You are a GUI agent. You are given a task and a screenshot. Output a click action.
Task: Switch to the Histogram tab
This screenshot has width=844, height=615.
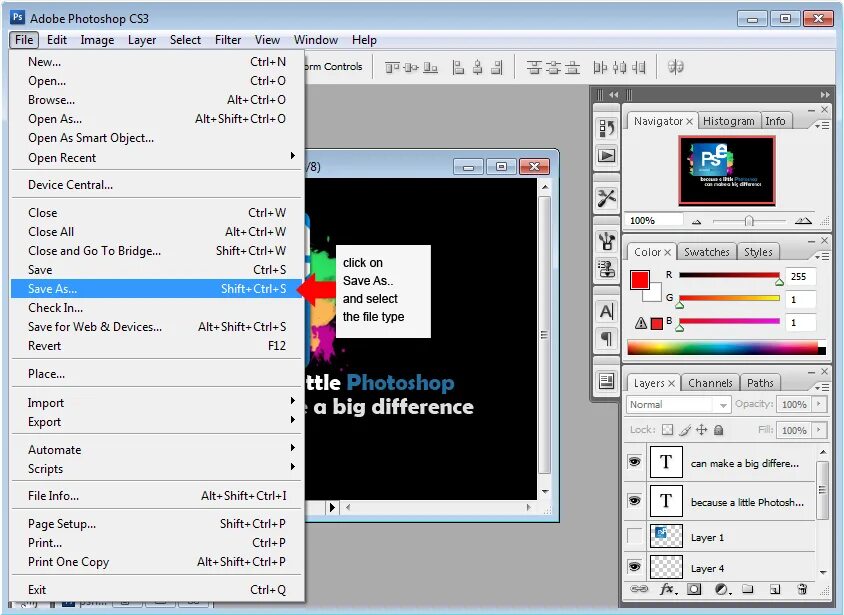[x=729, y=121]
